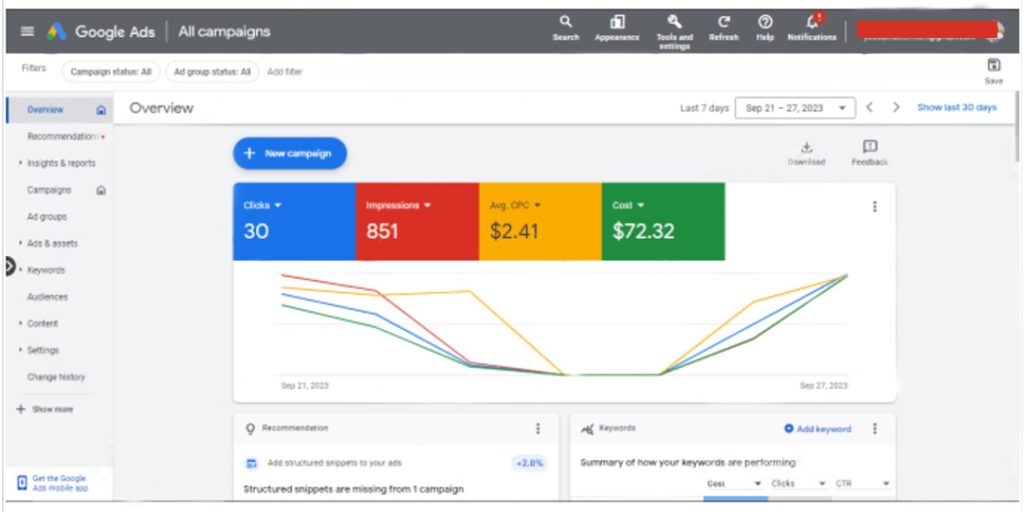
Task: Click the Download icon
Action: 806,148
